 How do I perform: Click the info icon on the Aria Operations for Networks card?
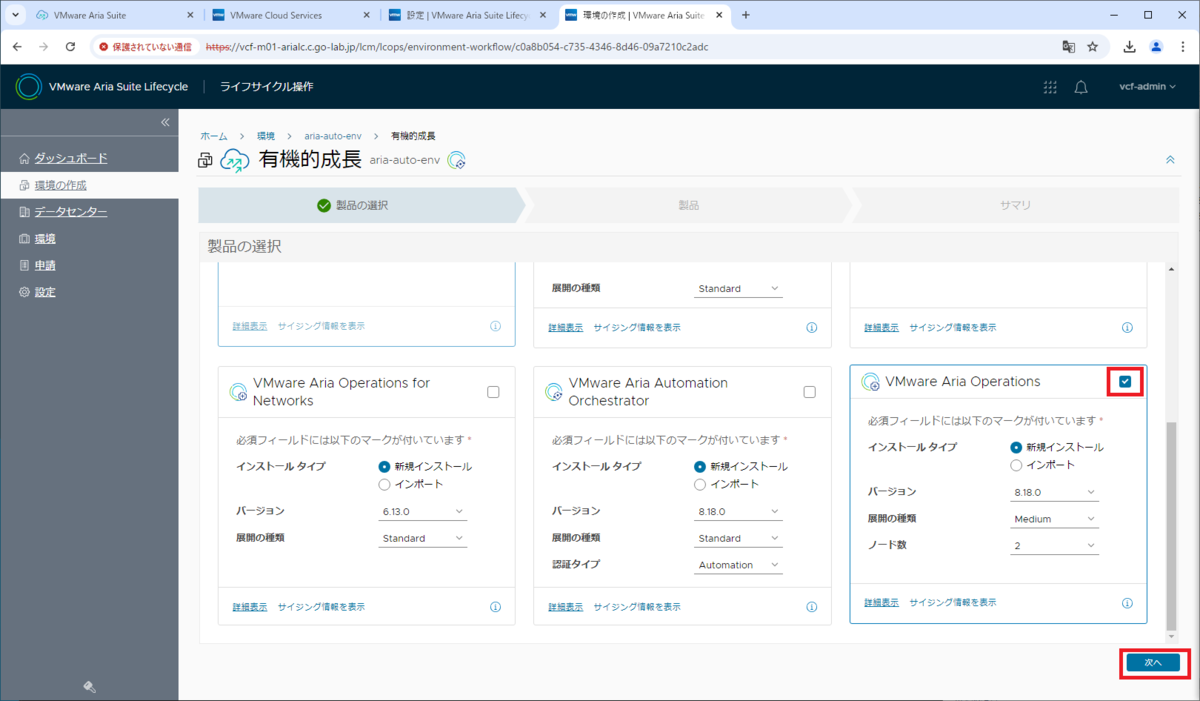pyautogui.click(x=495, y=607)
